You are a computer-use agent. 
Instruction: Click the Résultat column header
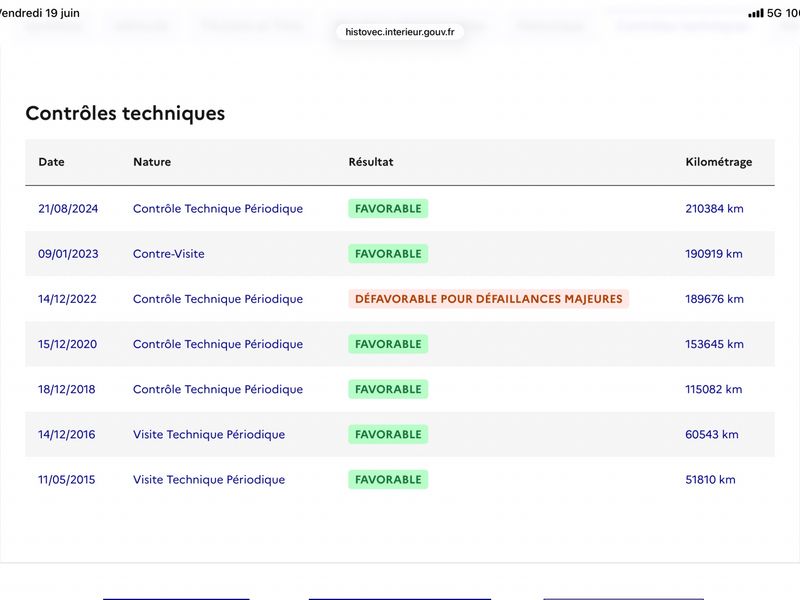371,162
